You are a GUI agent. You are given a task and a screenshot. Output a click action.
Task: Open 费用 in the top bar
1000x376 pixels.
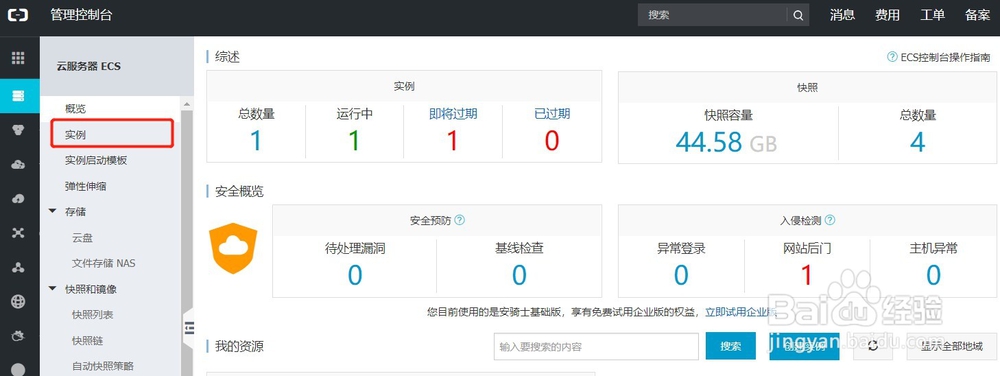coord(887,15)
